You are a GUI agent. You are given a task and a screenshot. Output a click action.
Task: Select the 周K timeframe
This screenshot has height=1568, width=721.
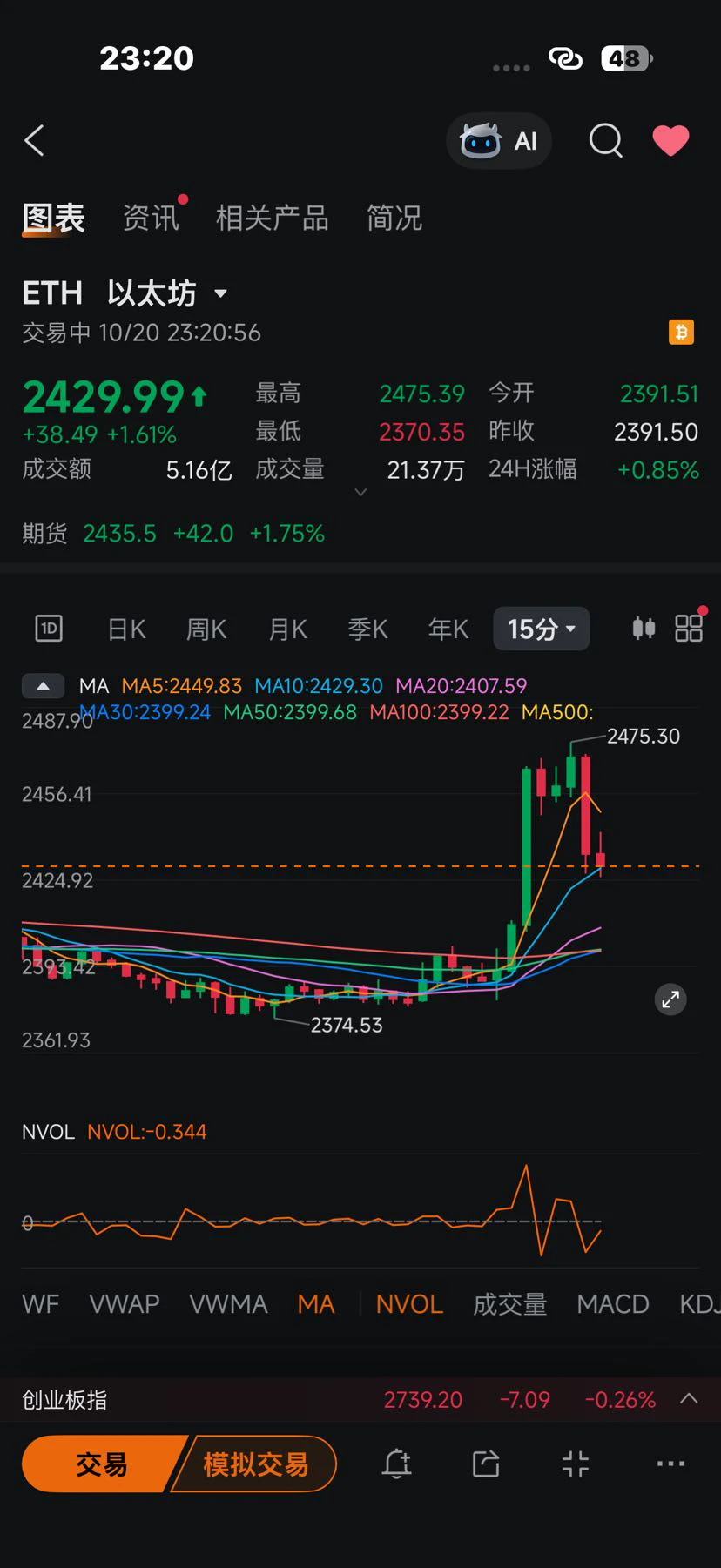(206, 629)
